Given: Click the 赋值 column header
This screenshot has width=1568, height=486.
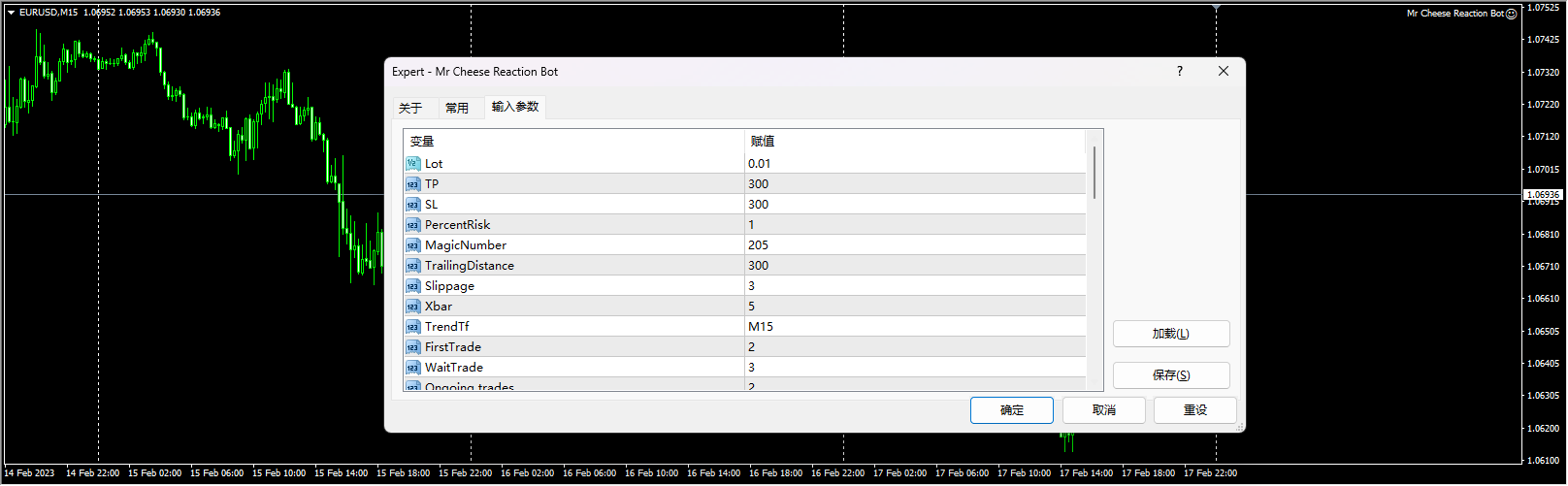Looking at the screenshot, I should click(915, 142).
